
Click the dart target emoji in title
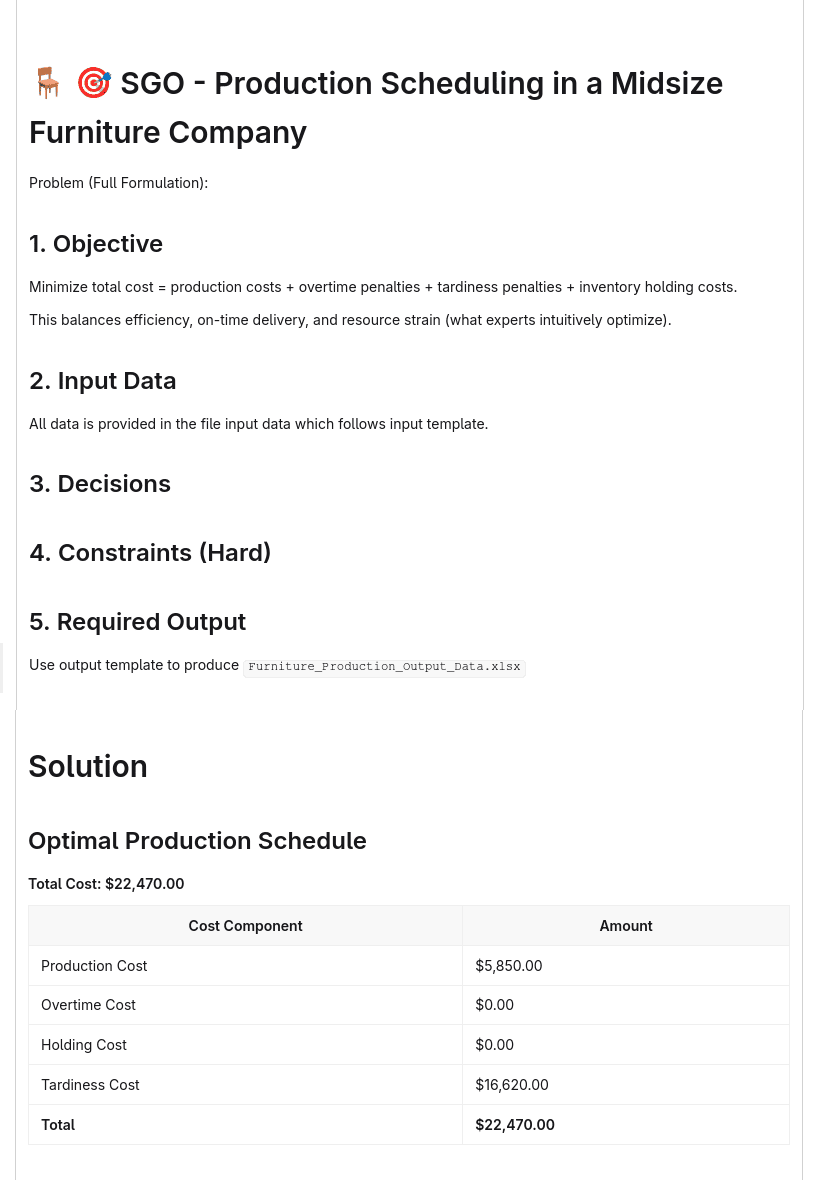pos(94,83)
